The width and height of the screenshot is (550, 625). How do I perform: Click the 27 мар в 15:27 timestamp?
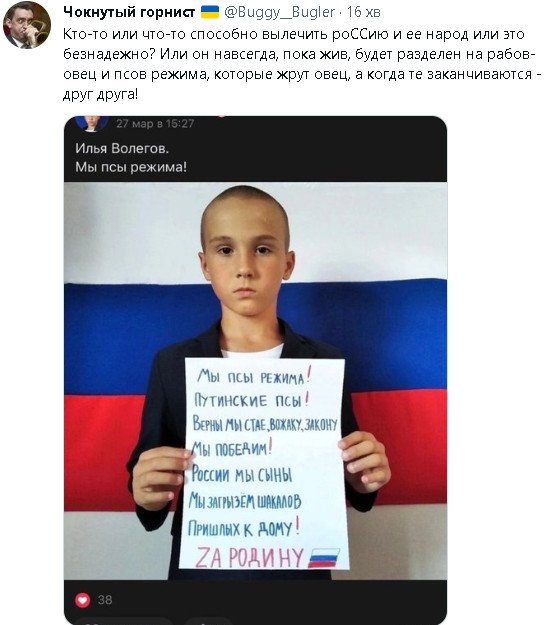pyautogui.click(x=155, y=124)
